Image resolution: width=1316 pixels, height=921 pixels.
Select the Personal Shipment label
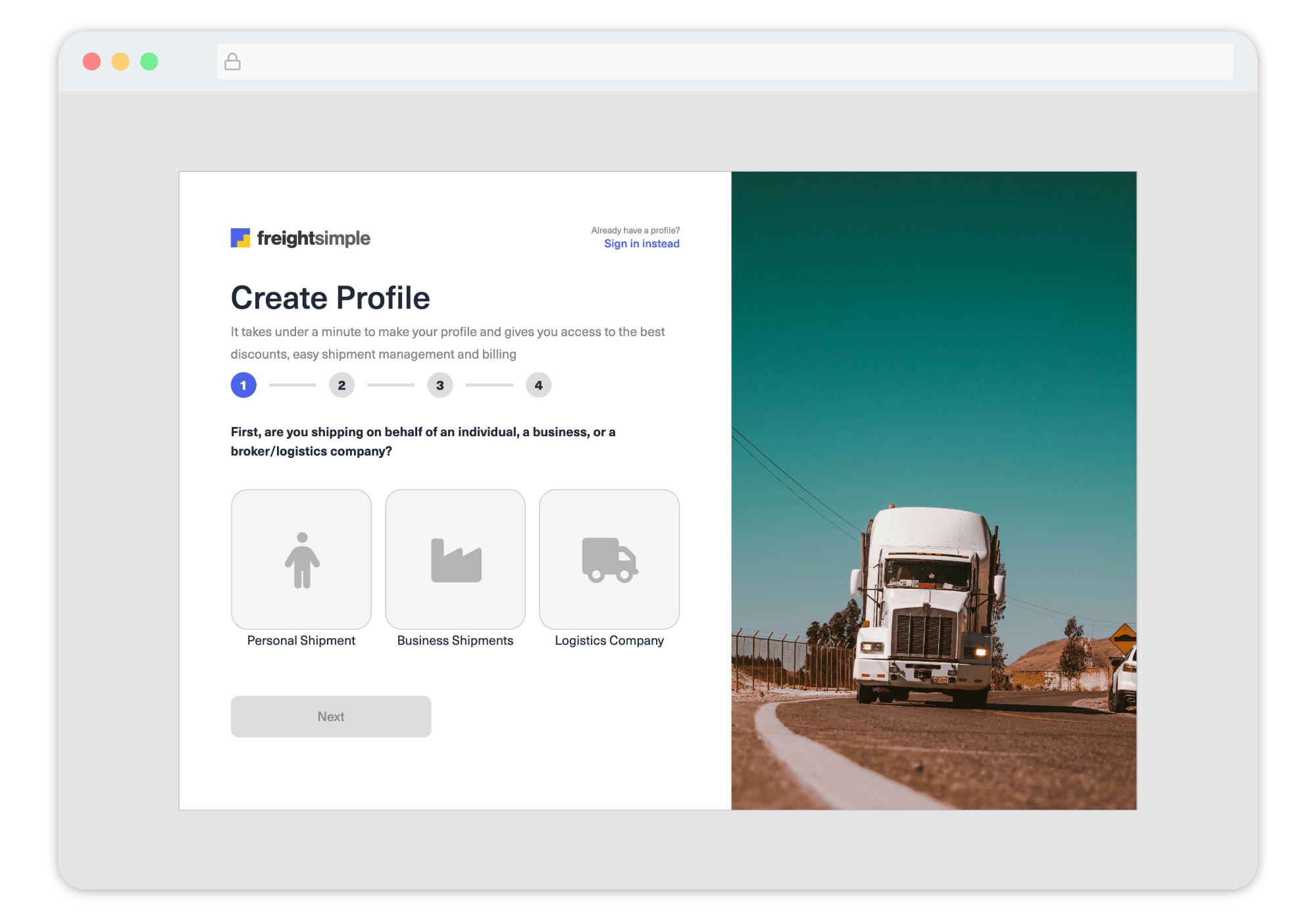click(301, 641)
